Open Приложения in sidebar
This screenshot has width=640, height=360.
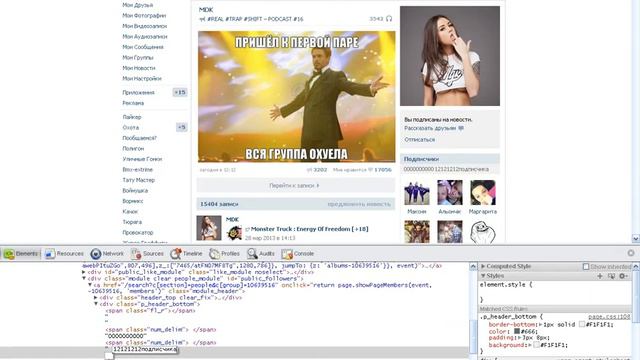(x=138, y=93)
